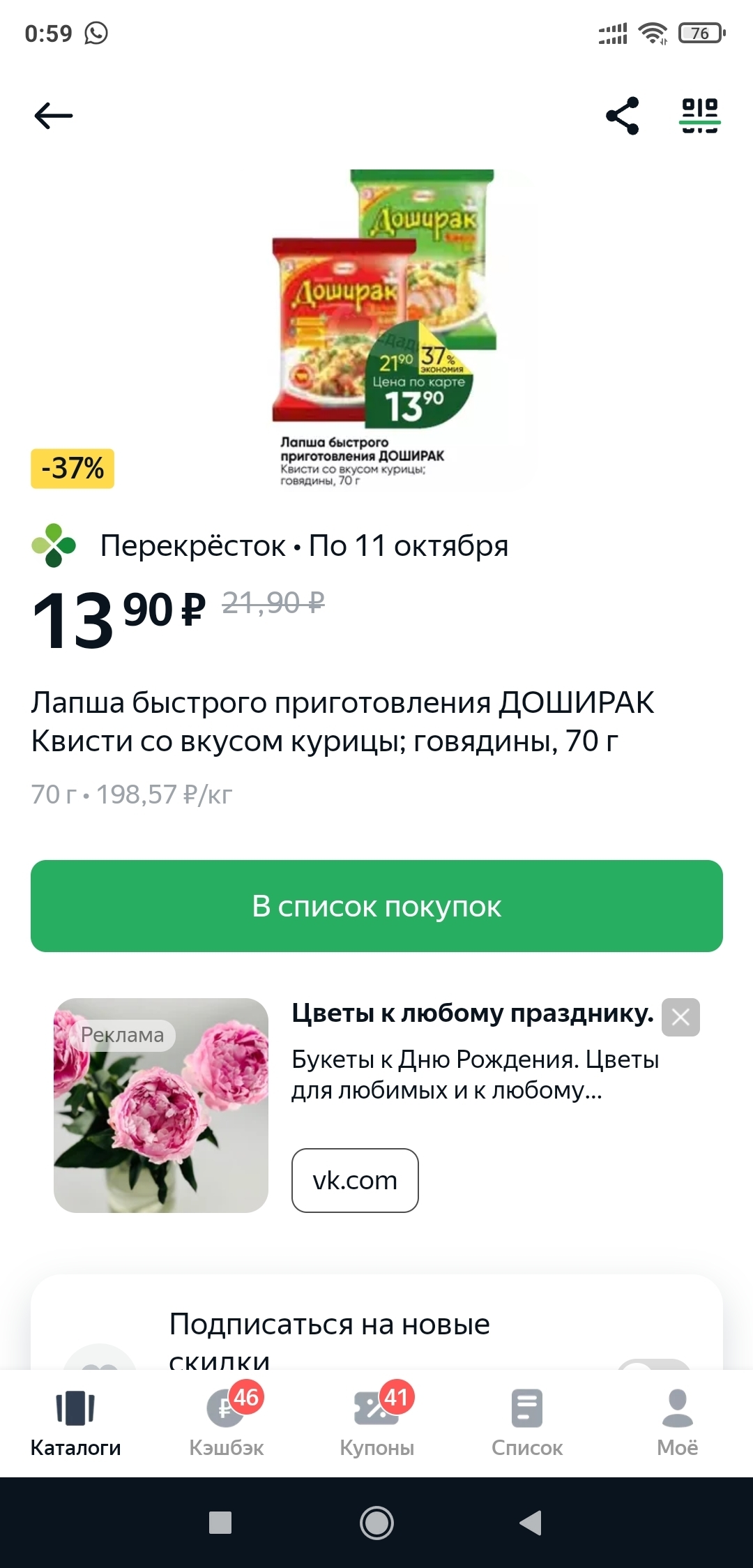Tap the Android back triangle

click(531, 1523)
